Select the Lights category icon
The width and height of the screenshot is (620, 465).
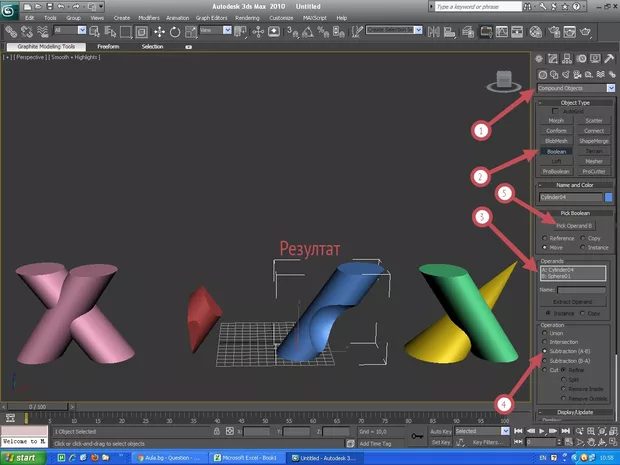click(567, 75)
